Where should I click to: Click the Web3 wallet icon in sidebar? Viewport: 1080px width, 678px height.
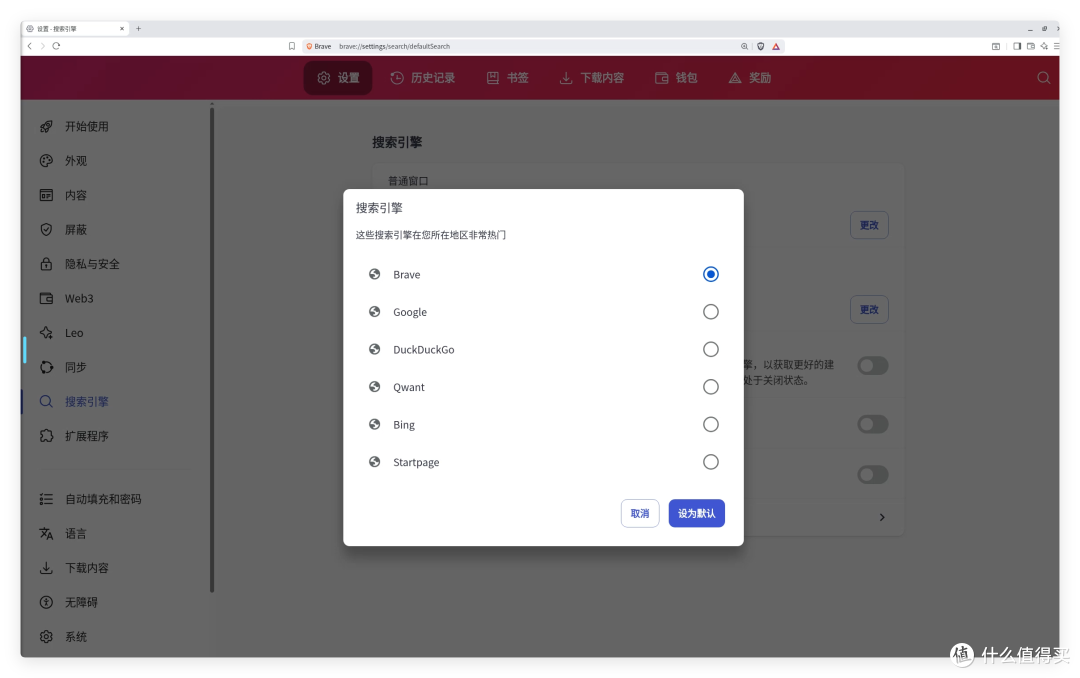pyautogui.click(x=46, y=298)
